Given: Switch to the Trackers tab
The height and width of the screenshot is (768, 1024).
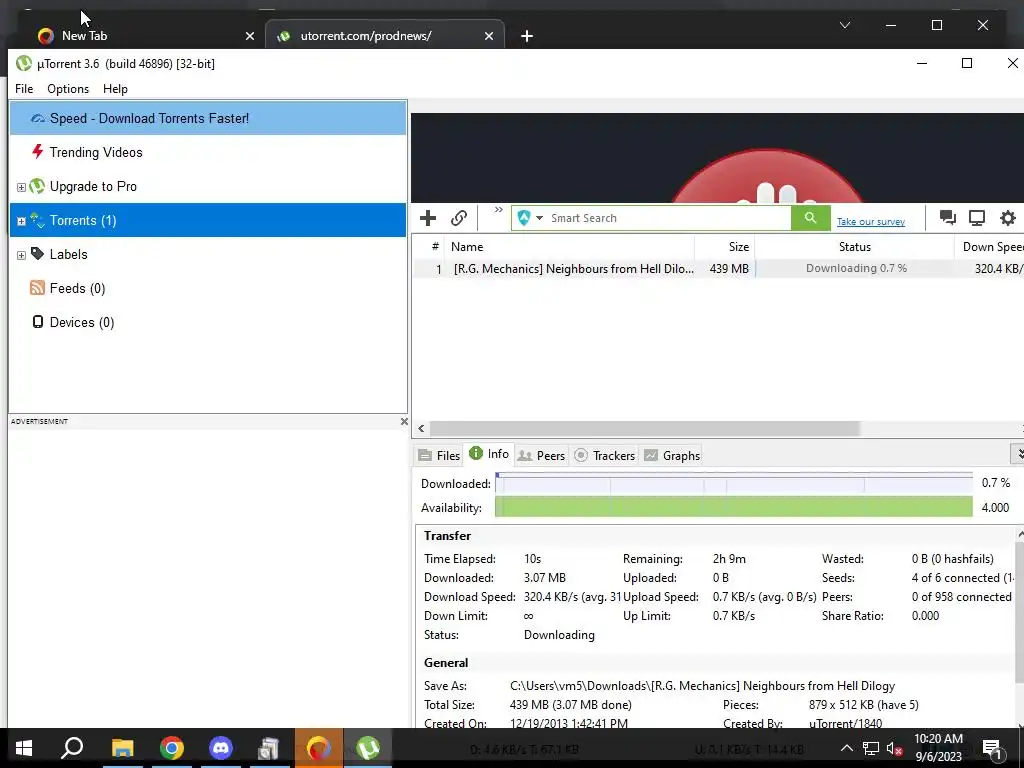Looking at the screenshot, I should 605,456.
